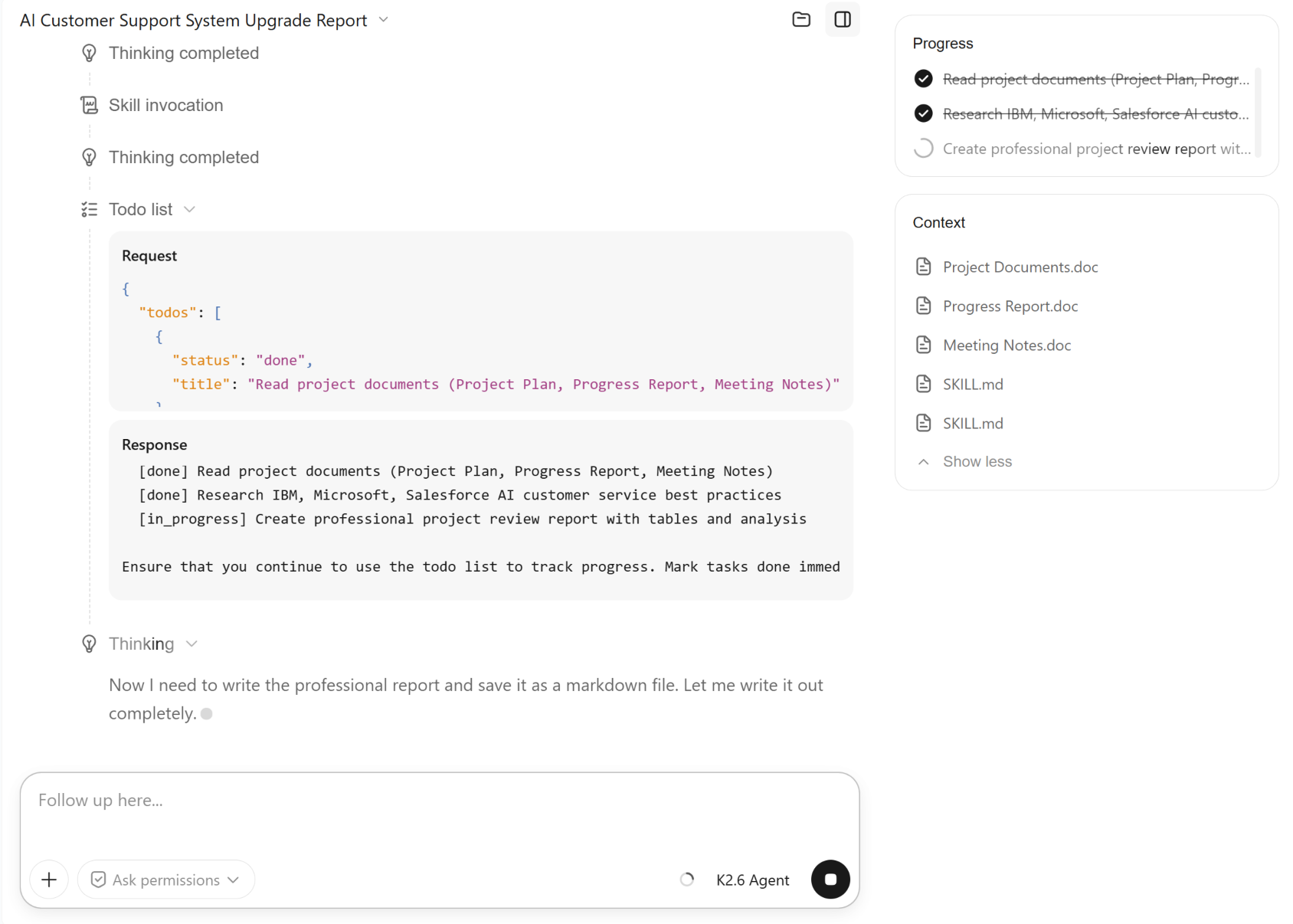Screen dimensions: 1293x924
Task: Click the first Thinking completed lightbulb icon
Action: 90,53
